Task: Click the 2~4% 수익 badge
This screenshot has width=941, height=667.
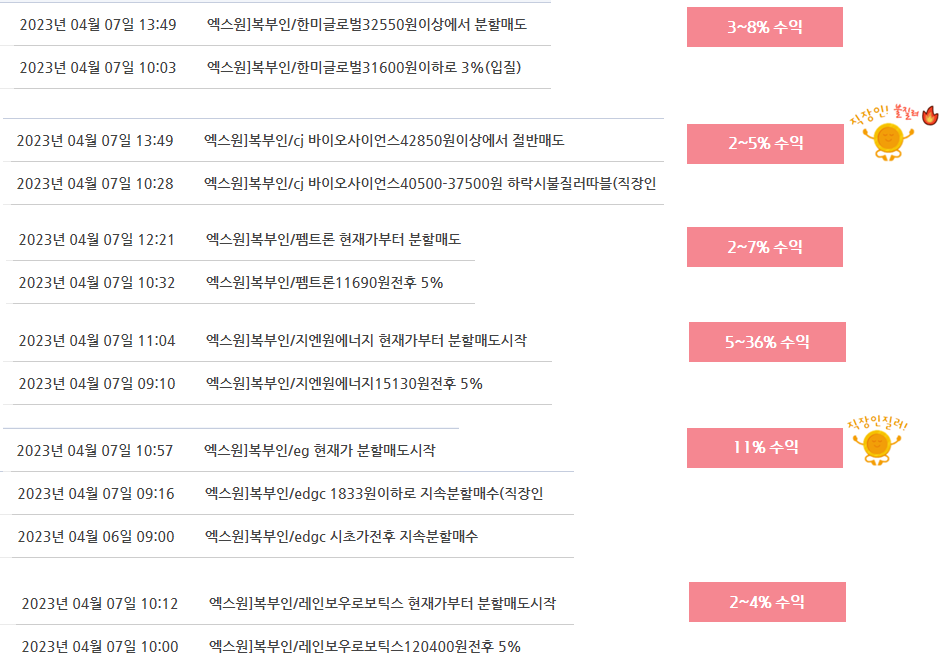Action: (x=767, y=602)
